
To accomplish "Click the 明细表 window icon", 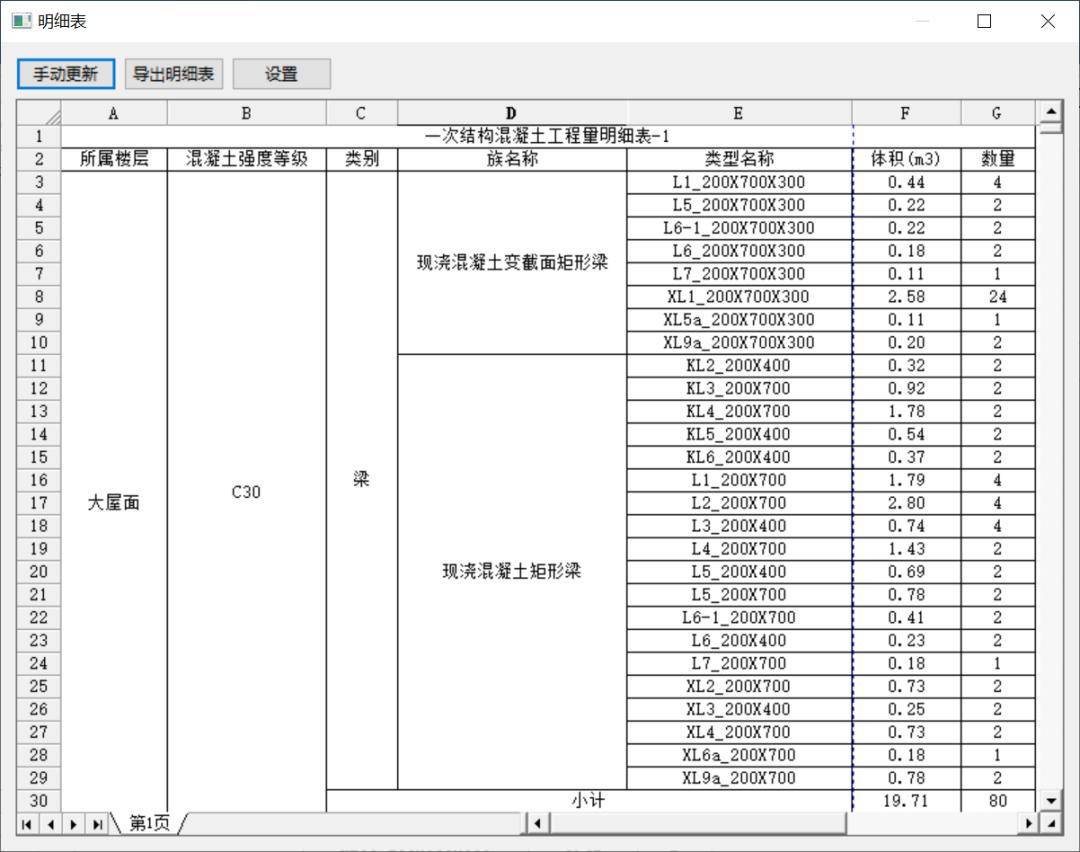I will pos(21,21).
